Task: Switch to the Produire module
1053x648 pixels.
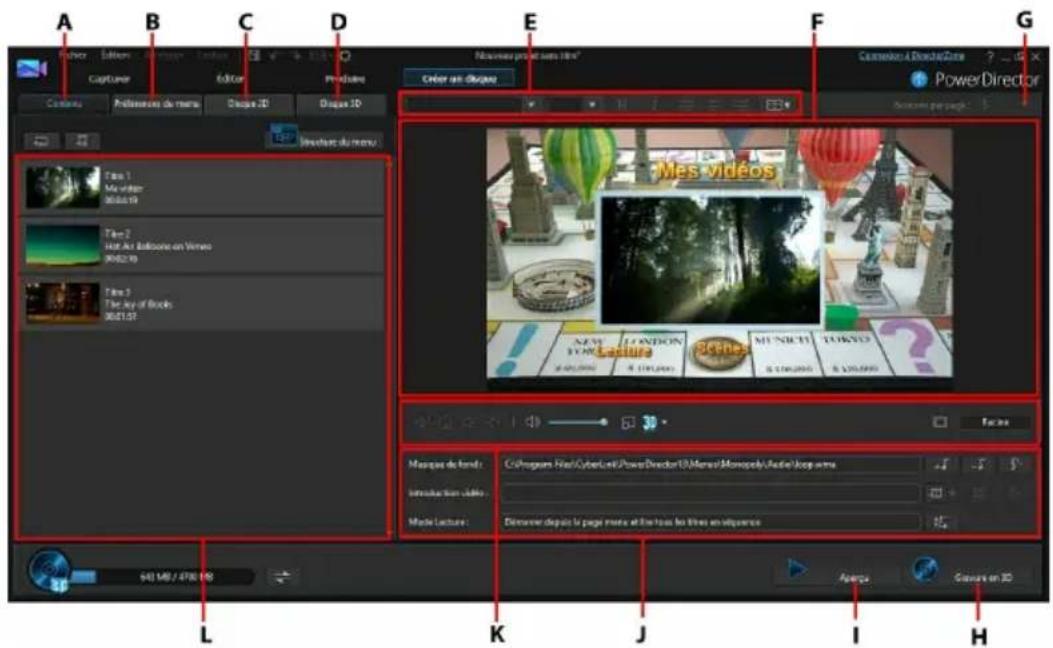Action: pos(345,79)
